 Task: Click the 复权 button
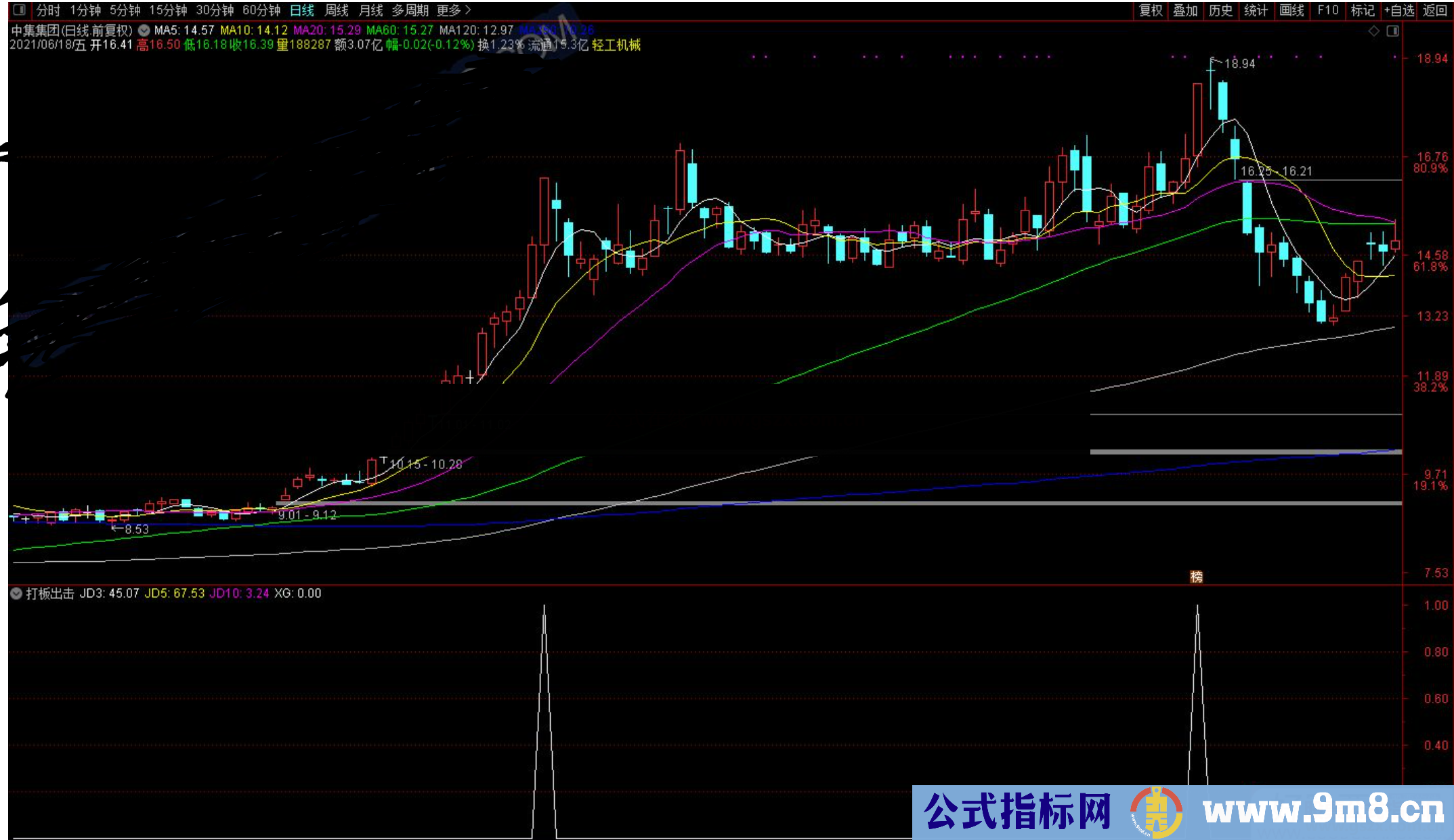1151,10
